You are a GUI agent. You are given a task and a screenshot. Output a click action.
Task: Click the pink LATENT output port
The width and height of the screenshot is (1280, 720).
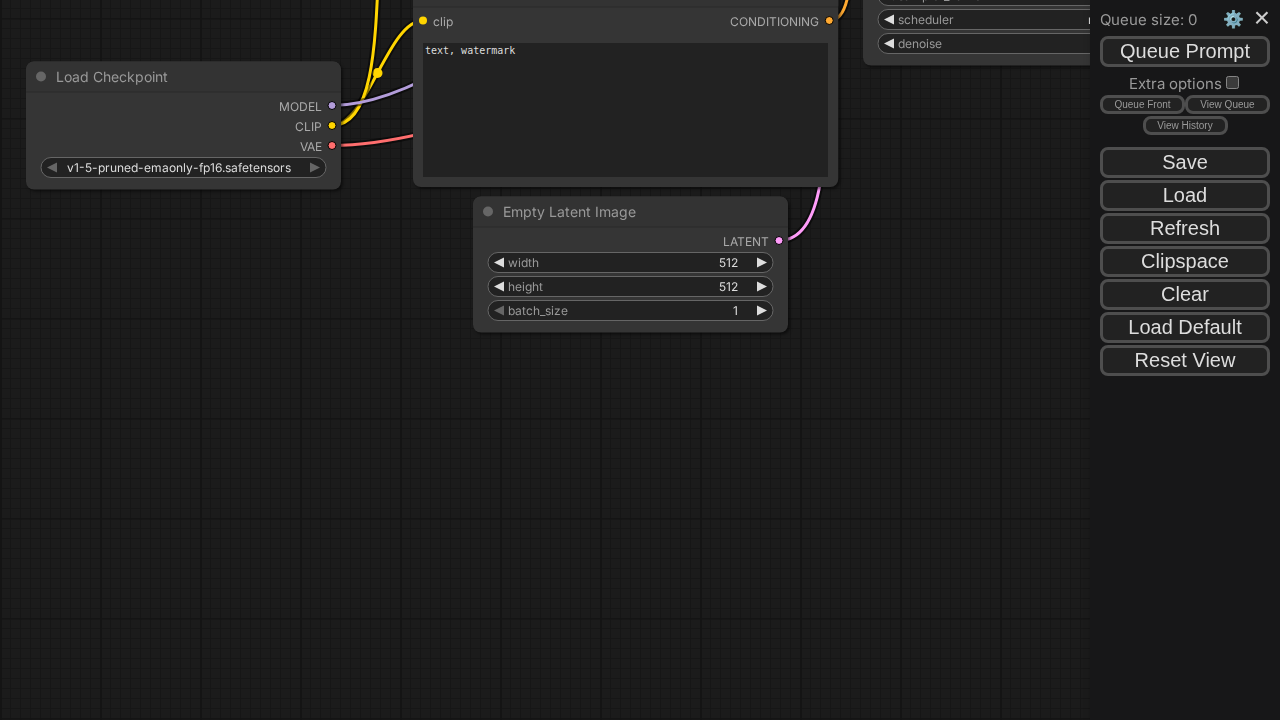(x=779, y=241)
